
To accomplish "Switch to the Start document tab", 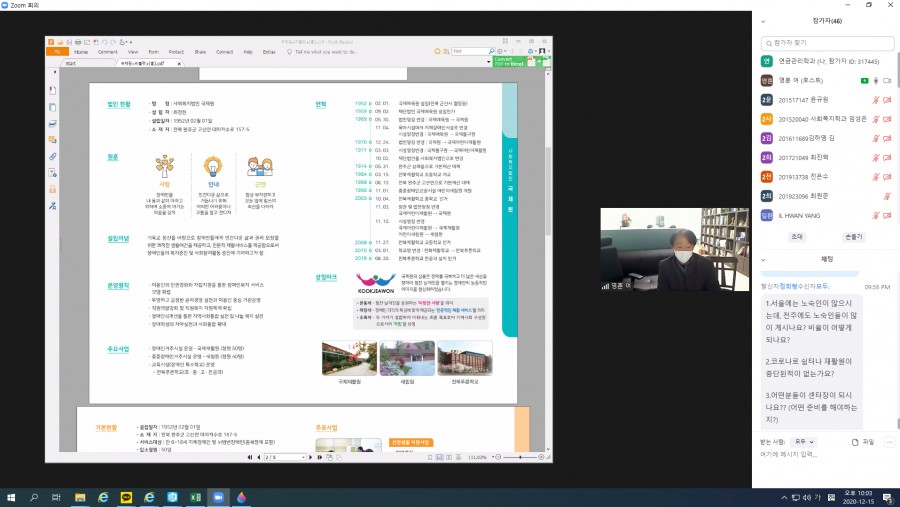I will point(71,63).
